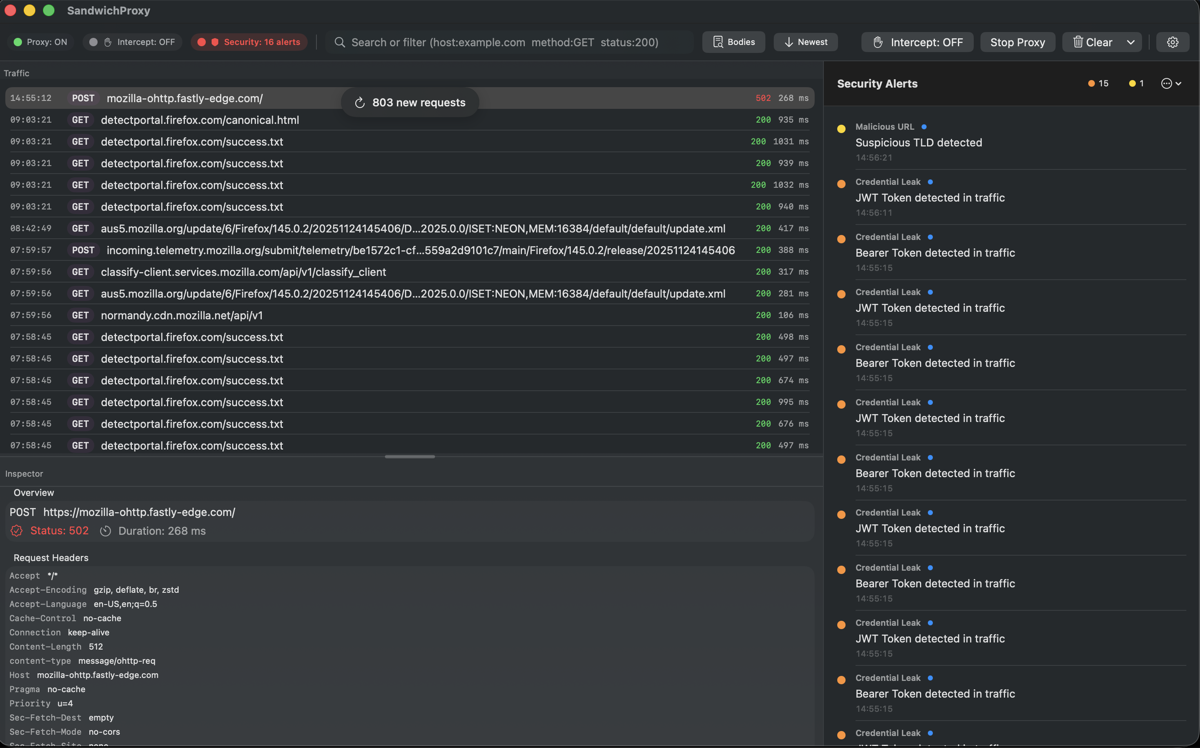Open the ellipsis options menu in Security Alerts
Image resolution: width=1200 pixels, height=748 pixels.
click(1166, 83)
